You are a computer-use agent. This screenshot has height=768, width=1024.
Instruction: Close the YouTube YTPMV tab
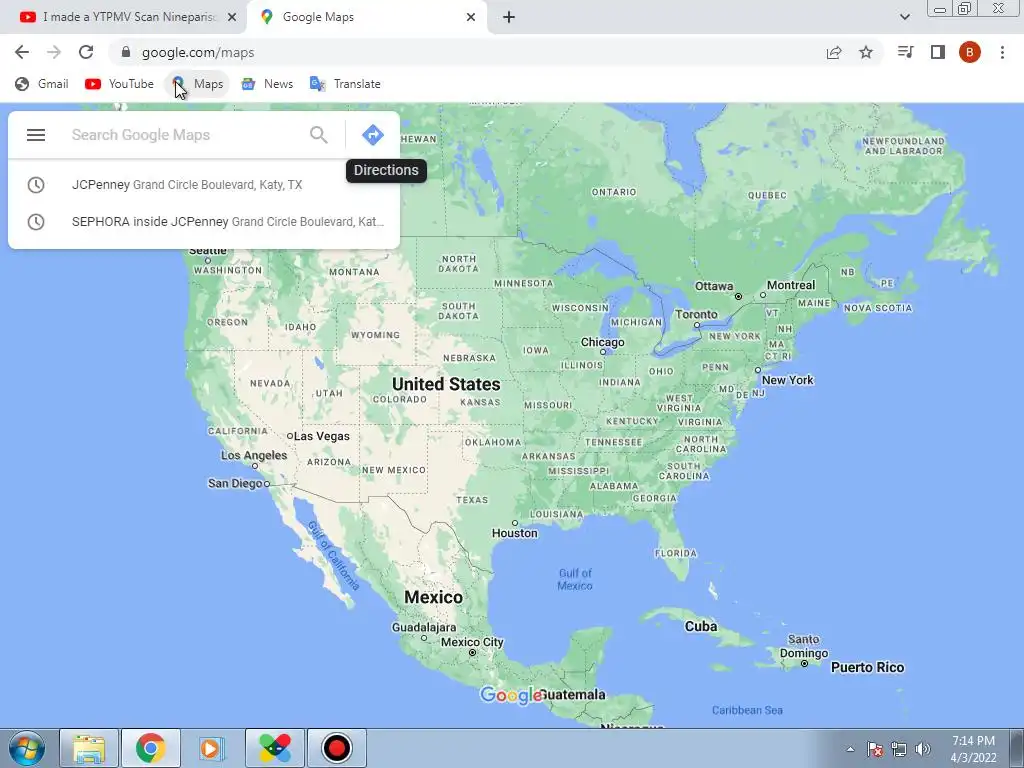point(232,17)
